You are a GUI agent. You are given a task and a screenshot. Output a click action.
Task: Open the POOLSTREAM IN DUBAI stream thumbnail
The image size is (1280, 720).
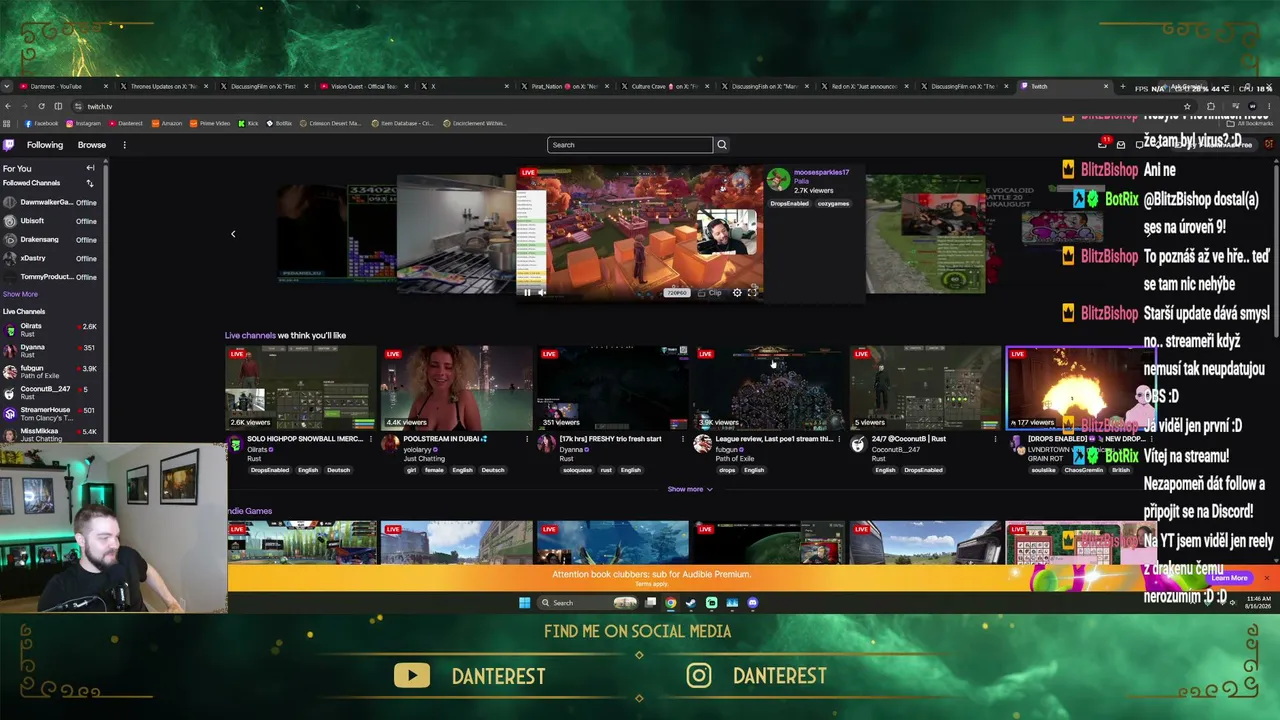coord(457,388)
